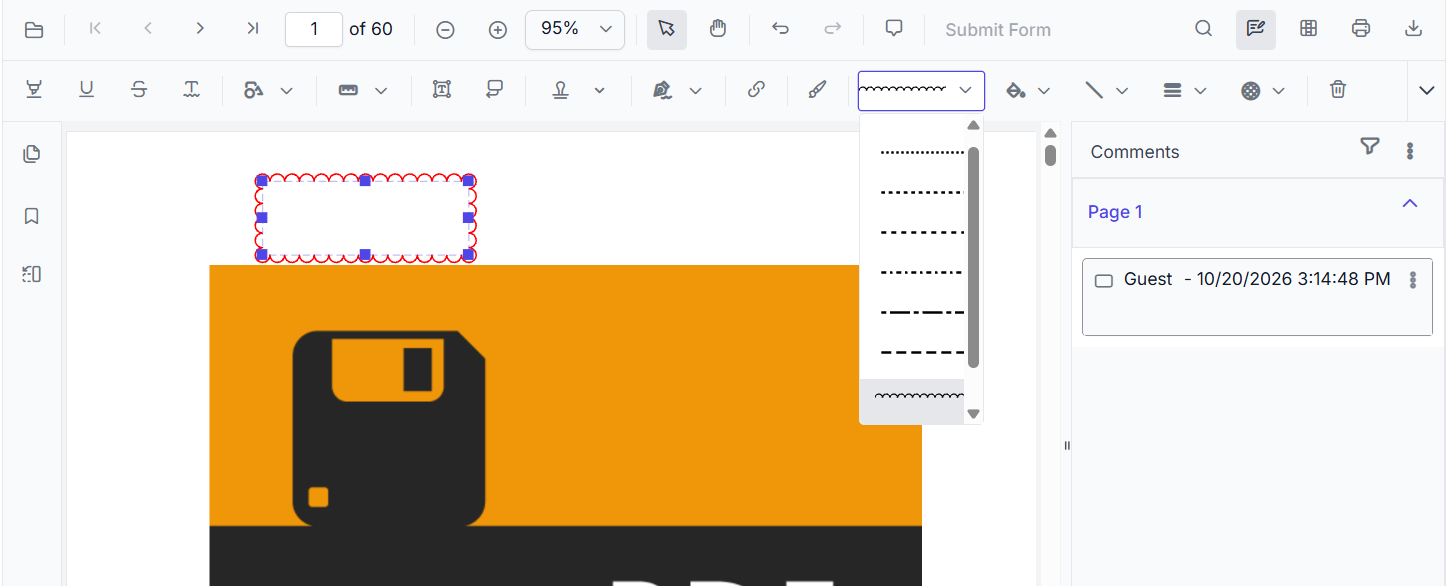The width and height of the screenshot is (1446, 586).
Task: Open the border style combo box
Action: coord(921,90)
